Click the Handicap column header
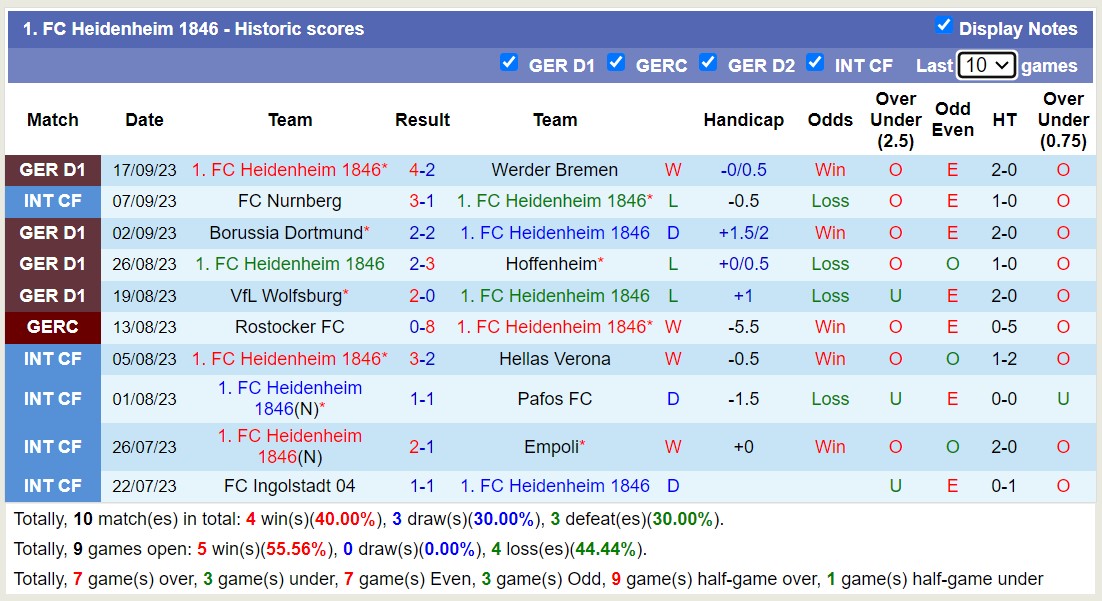1102x601 pixels. tap(744, 119)
